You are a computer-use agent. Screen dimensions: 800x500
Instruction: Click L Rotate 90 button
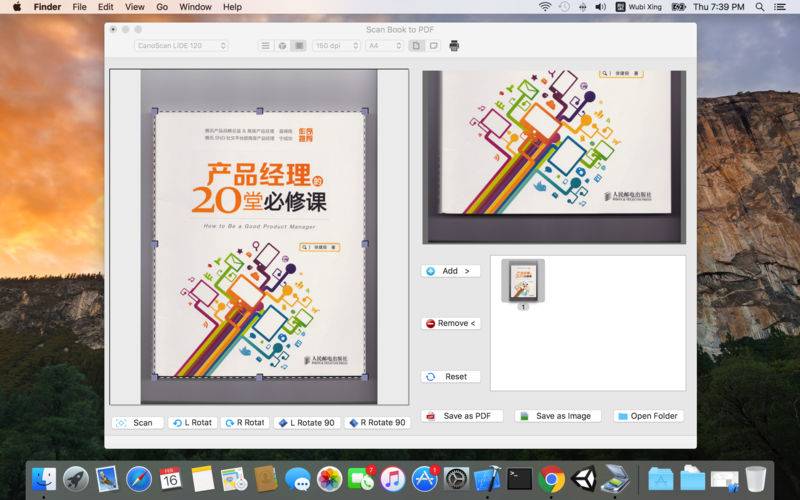pos(307,423)
